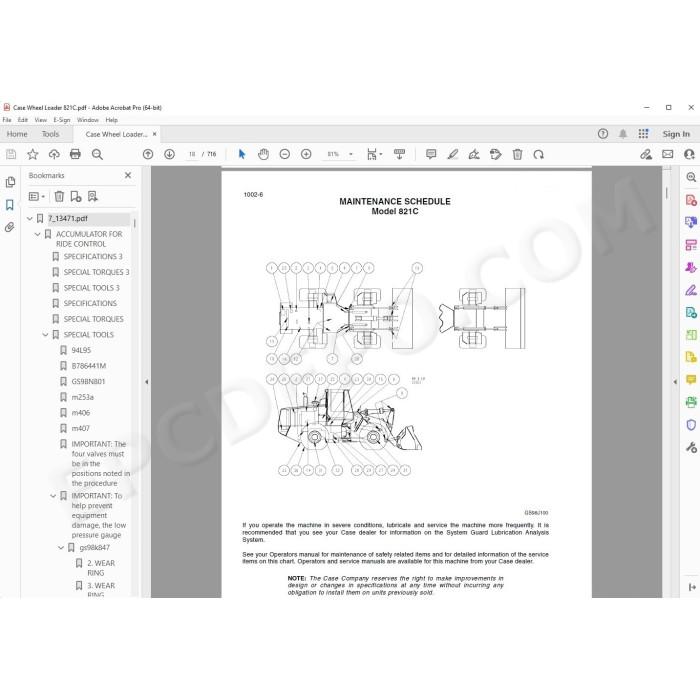Image resolution: width=700 pixels, height=700 pixels.
Task: Delete page with trash icon
Action: click(517, 154)
